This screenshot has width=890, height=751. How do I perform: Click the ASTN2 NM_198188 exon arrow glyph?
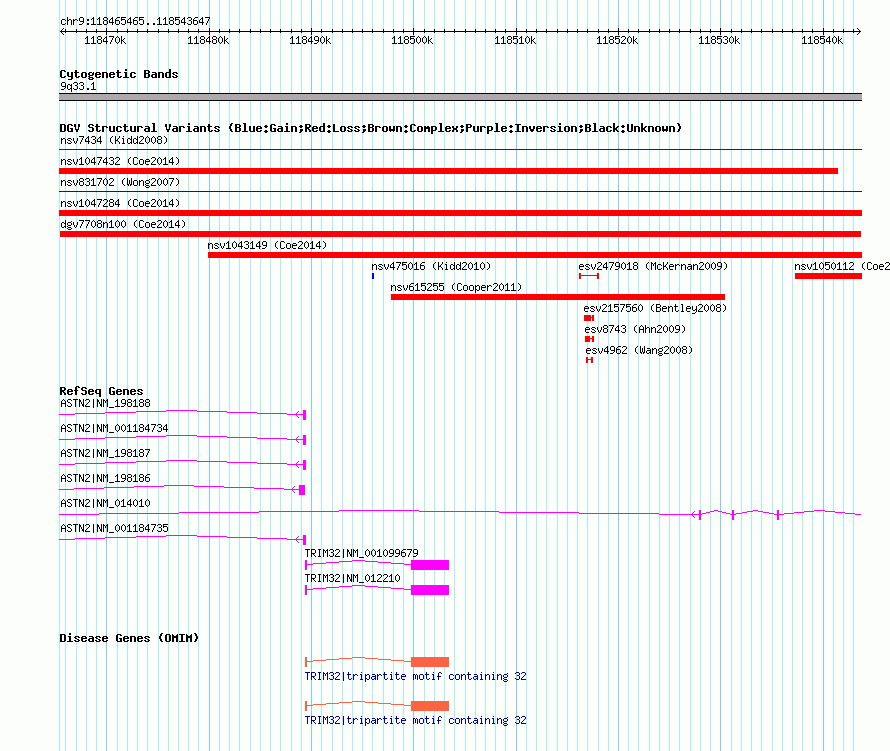(301, 415)
